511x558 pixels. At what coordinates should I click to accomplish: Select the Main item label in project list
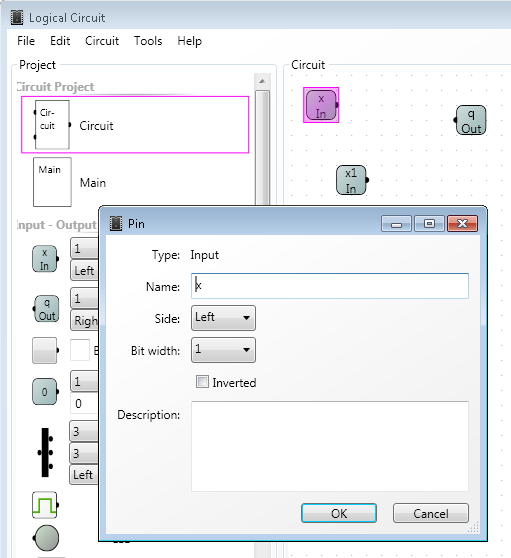(93, 183)
